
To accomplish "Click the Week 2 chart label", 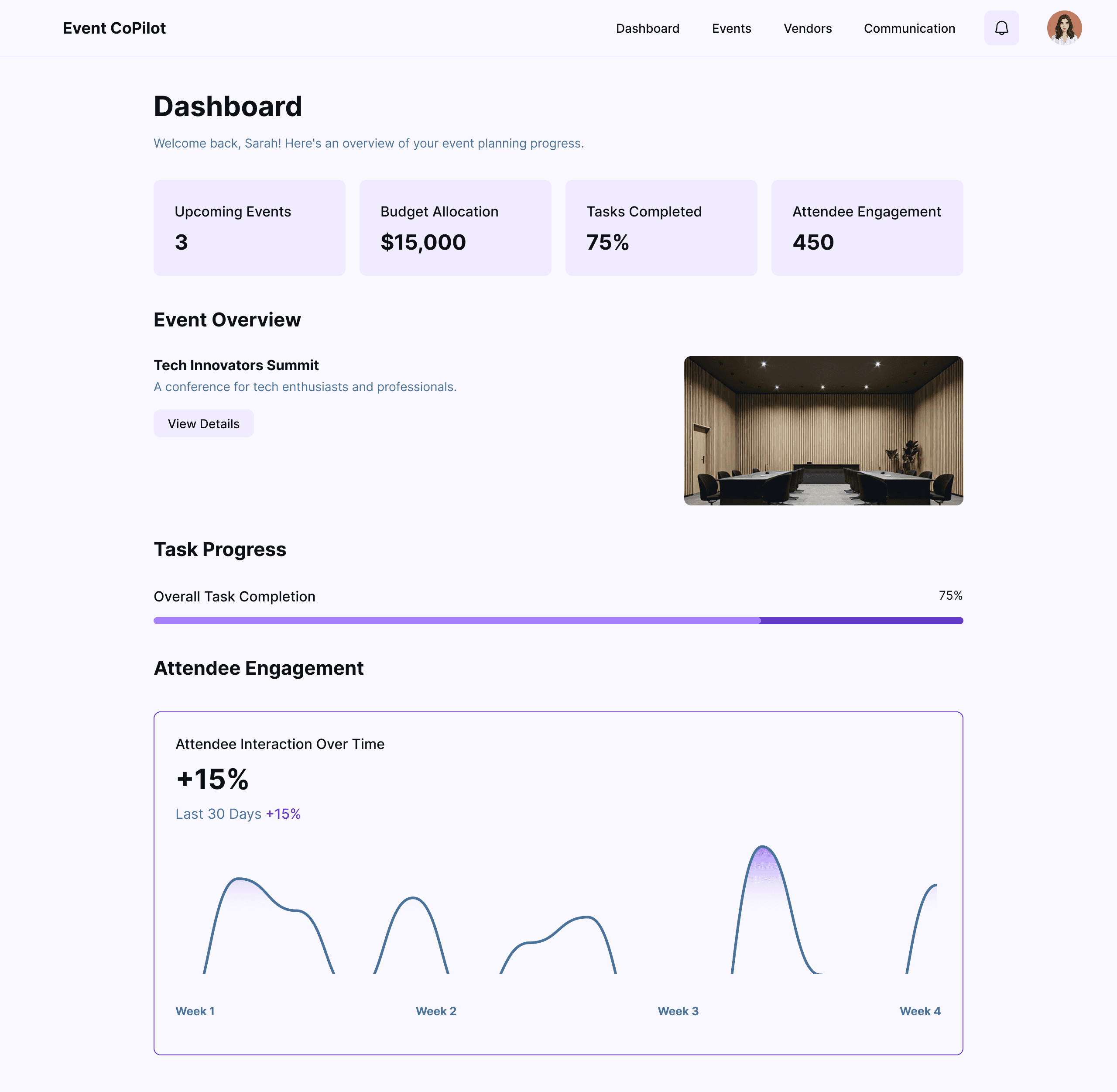I will pyautogui.click(x=436, y=1011).
